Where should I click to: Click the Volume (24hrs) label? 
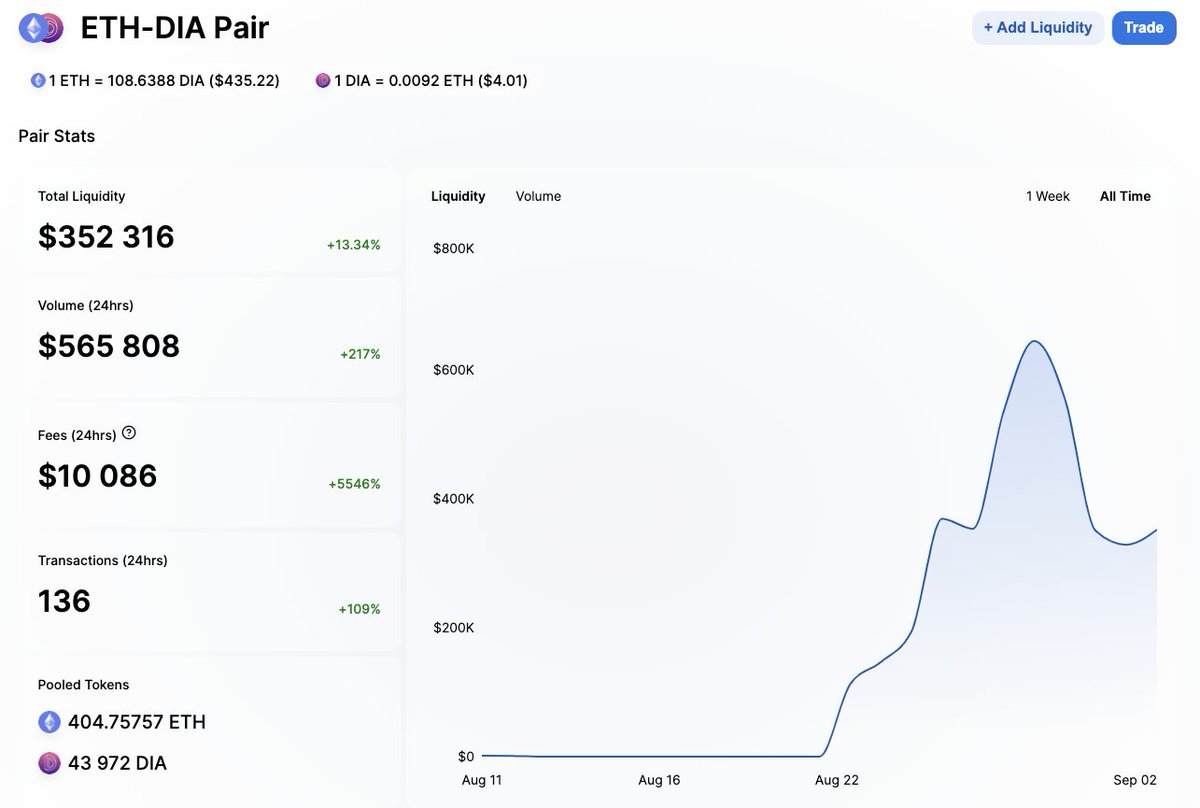86,305
